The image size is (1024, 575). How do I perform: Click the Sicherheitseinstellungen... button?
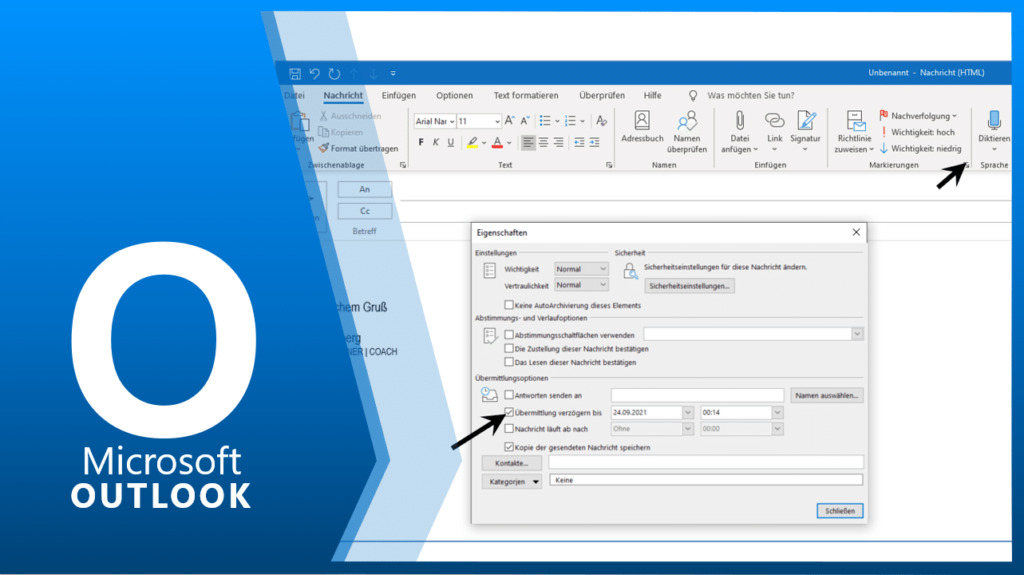coord(689,286)
